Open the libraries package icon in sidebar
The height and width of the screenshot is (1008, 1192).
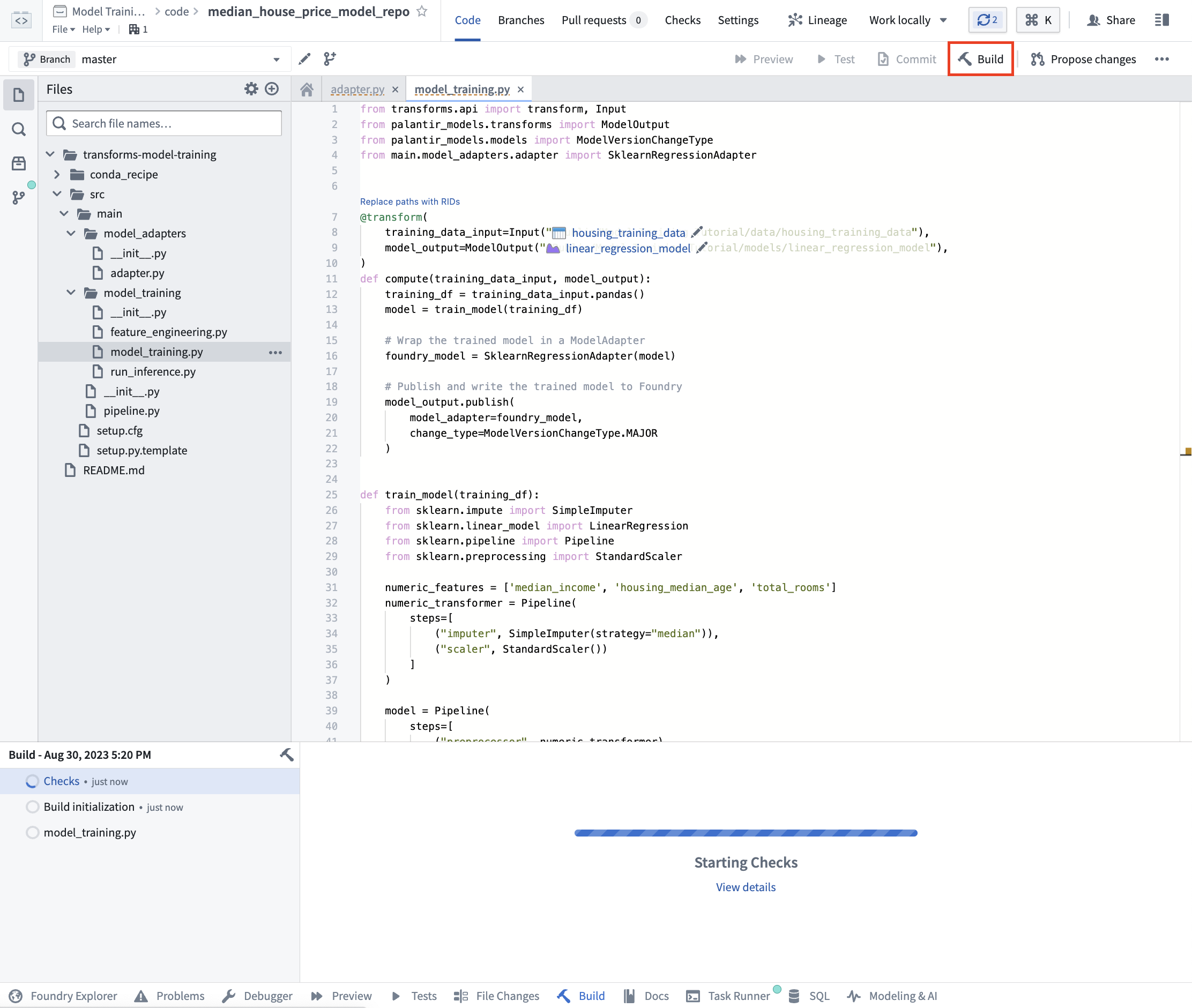tap(19, 163)
